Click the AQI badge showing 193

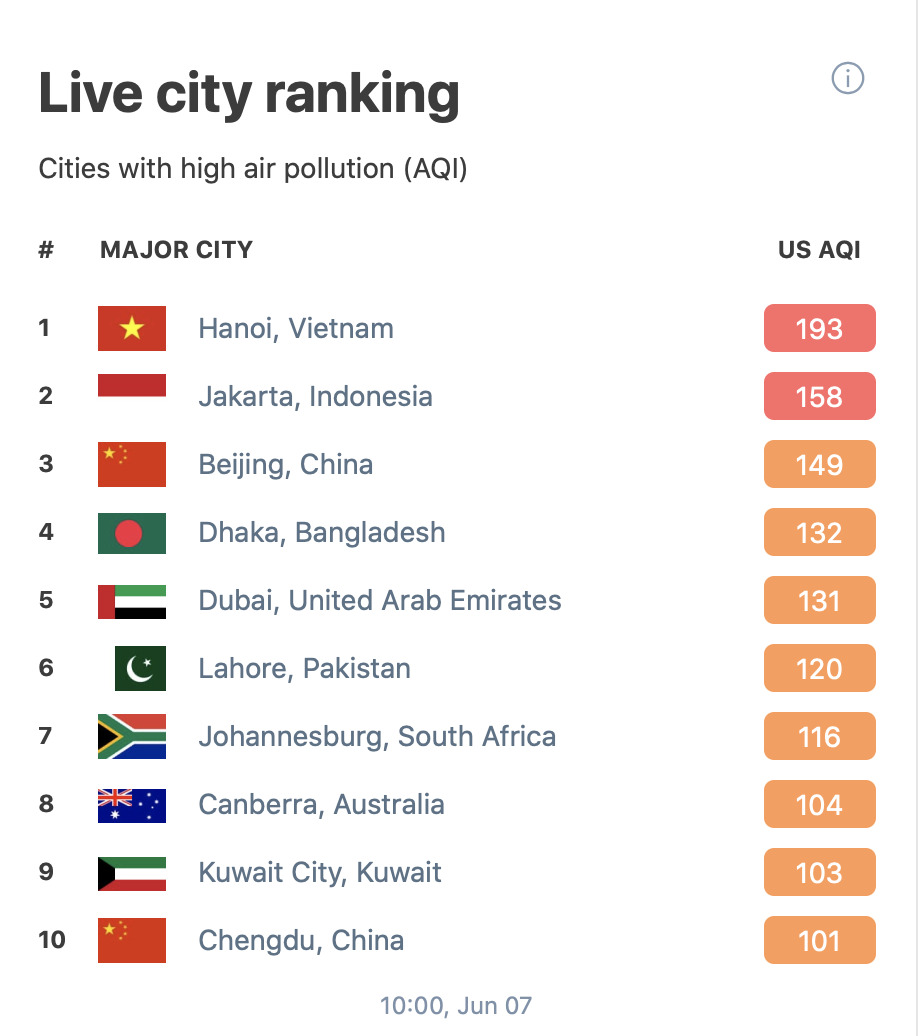(819, 328)
